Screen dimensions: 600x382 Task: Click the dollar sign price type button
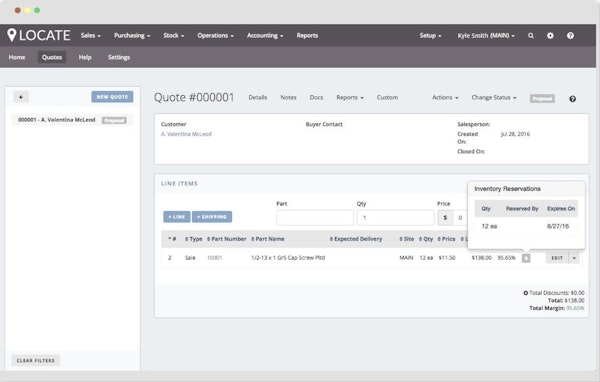click(x=445, y=218)
